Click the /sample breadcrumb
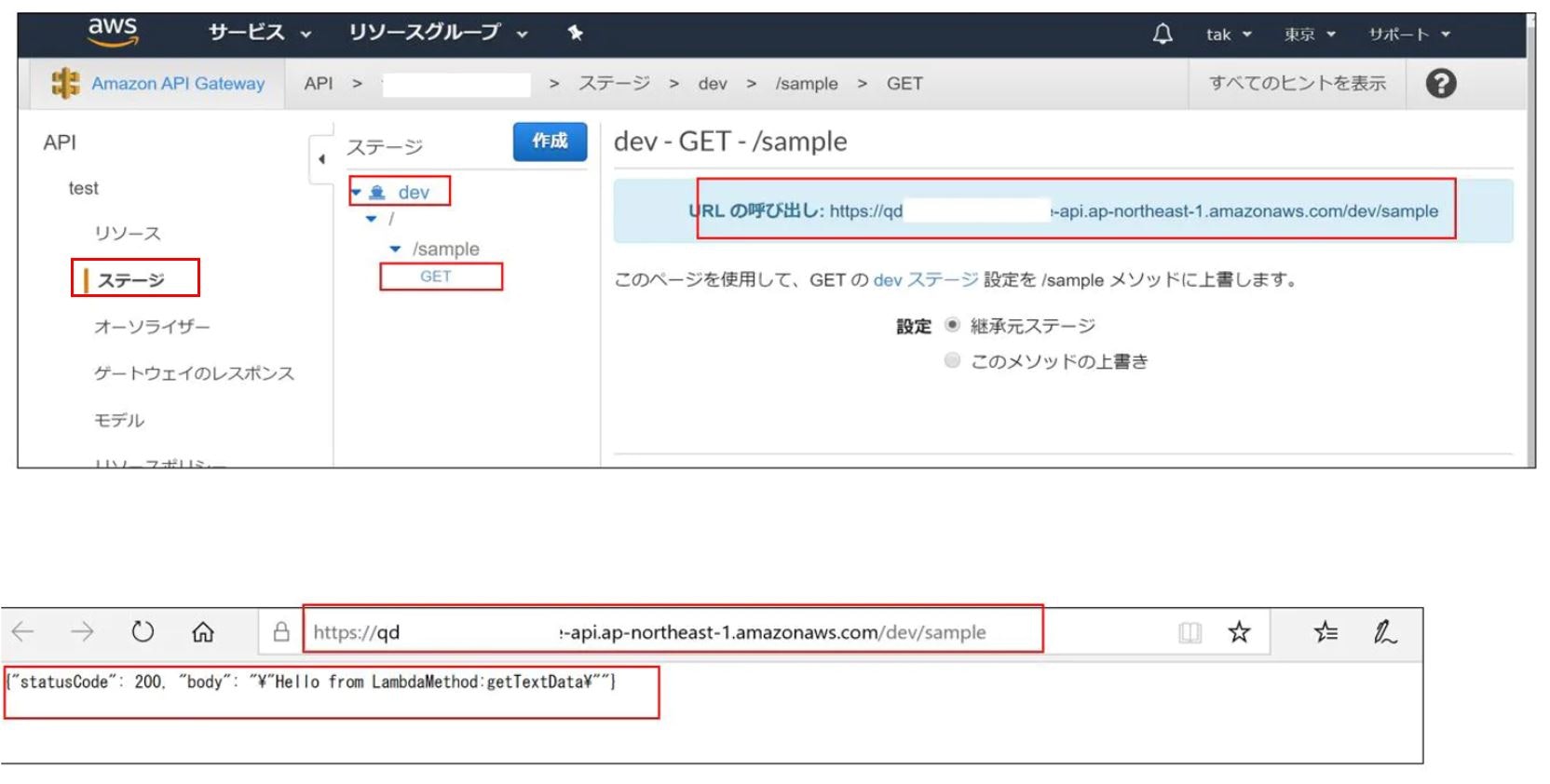The width and height of the screenshot is (1550, 784). point(807,84)
